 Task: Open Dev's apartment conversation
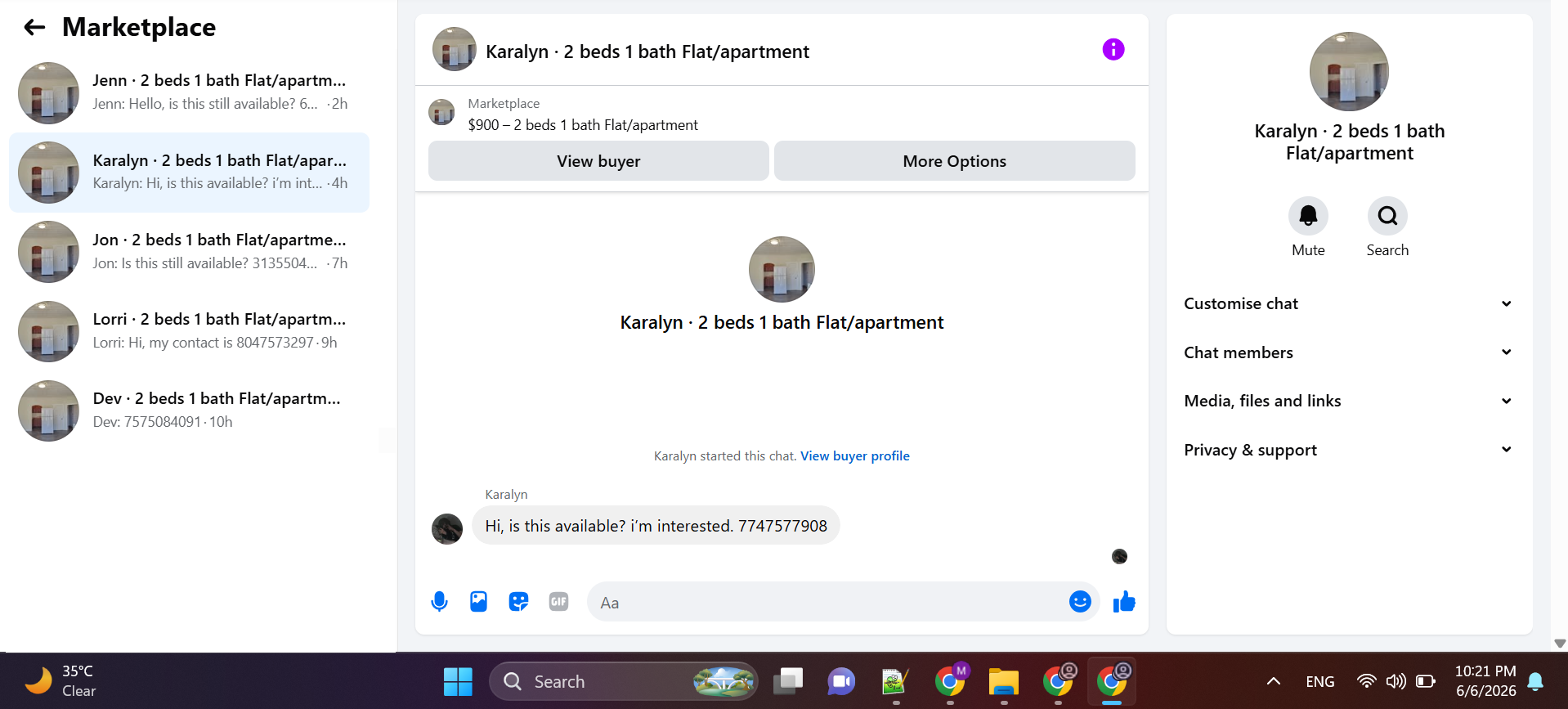[x=189, y=411]
